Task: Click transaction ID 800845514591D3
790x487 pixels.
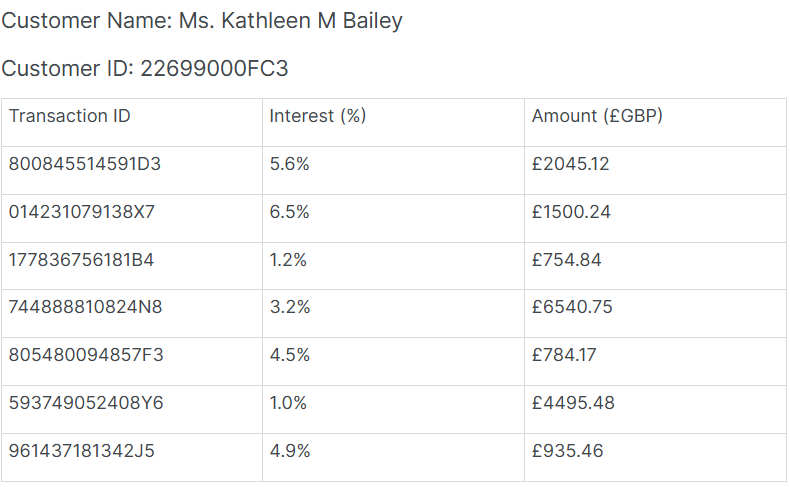Action: pos(85,164)
